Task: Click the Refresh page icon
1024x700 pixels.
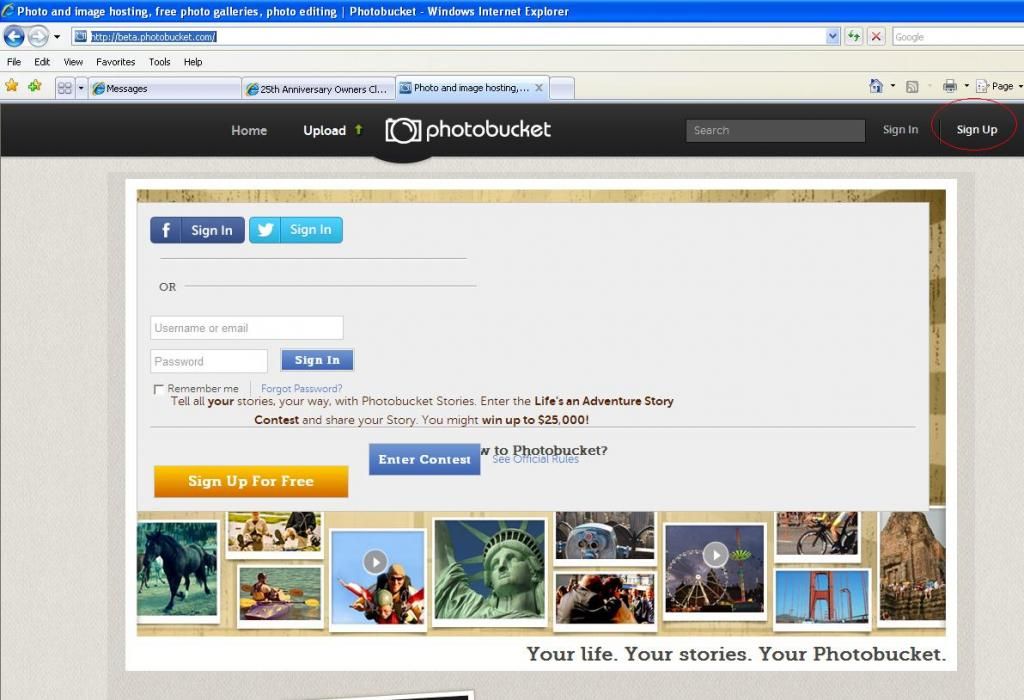Action: click(x=854, y=37)
